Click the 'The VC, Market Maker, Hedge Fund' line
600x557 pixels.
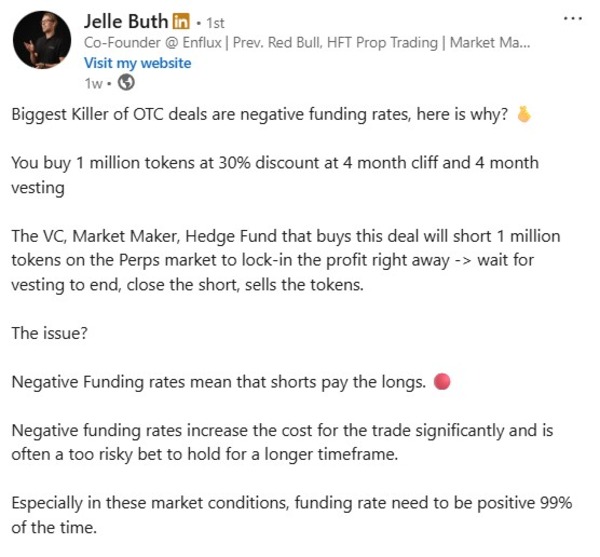click(x=285, y=235)
